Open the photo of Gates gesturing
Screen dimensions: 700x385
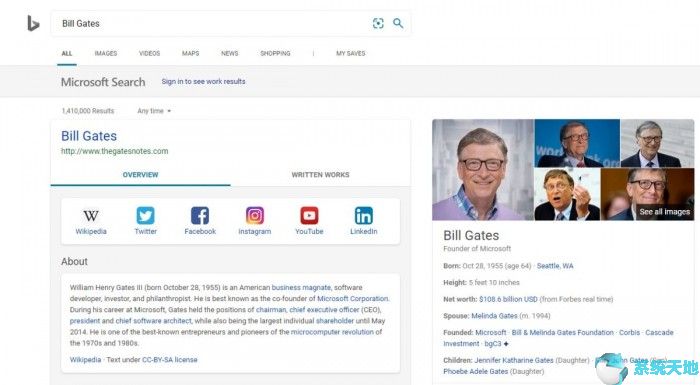click(x=567, y=194)
